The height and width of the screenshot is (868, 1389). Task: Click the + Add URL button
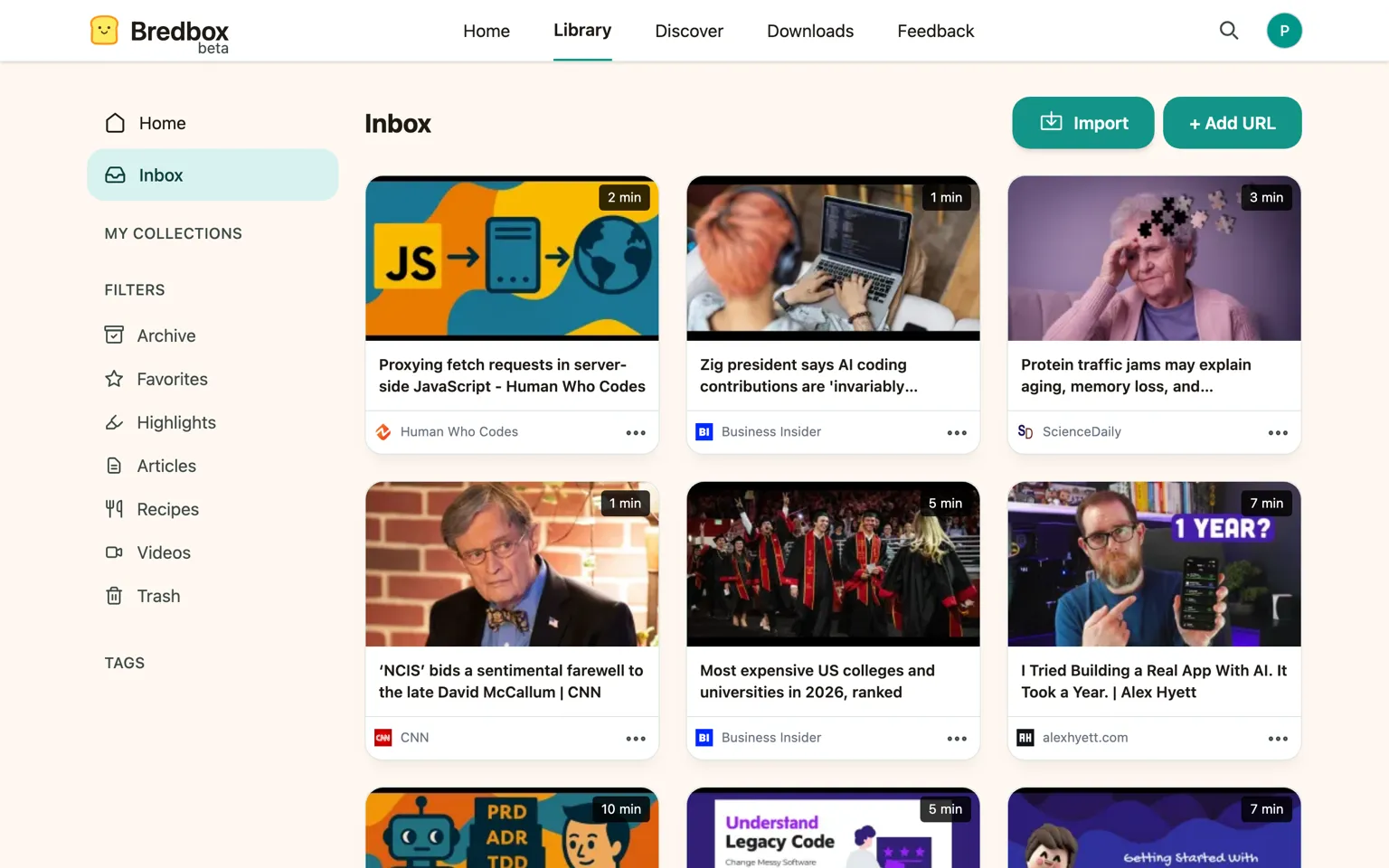click(1232, 123)
